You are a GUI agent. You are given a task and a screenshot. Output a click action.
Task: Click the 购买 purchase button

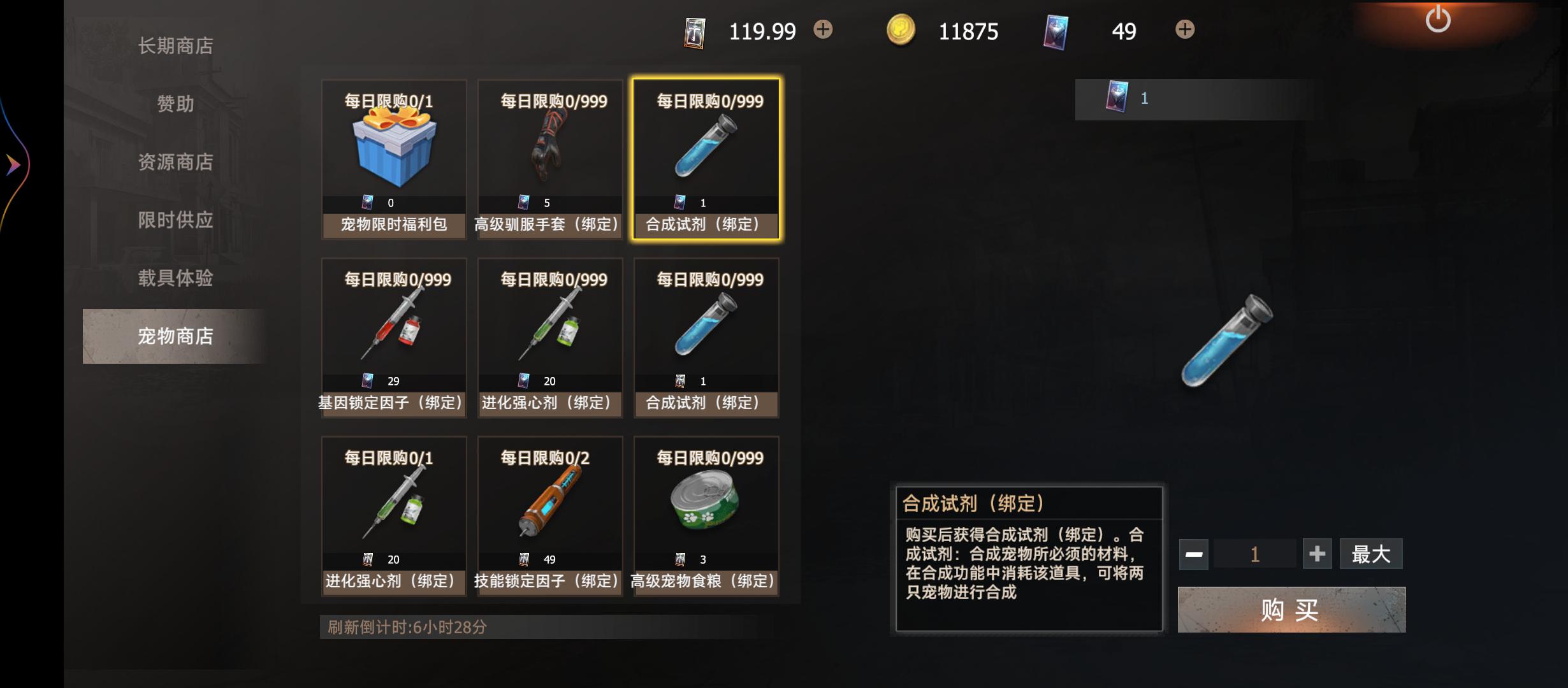tap(1291, 610)
